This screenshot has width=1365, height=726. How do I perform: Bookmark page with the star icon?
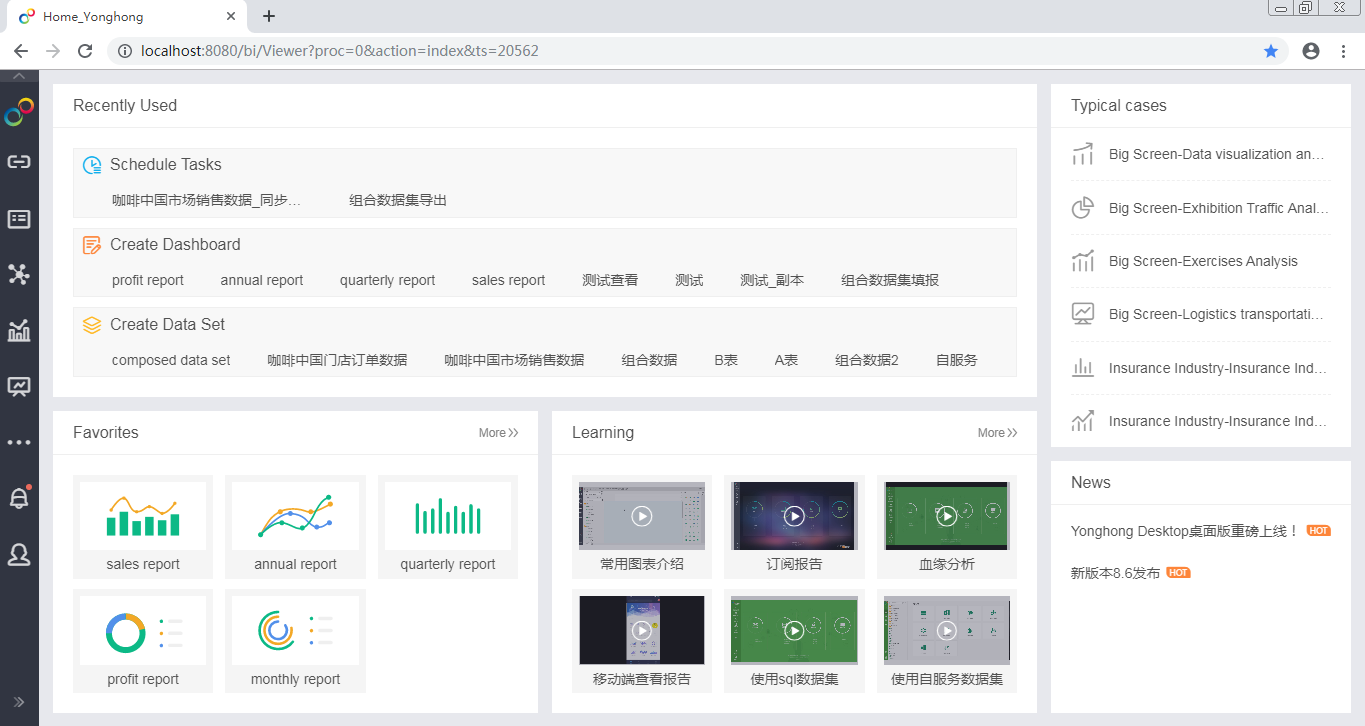[1271, 51]
